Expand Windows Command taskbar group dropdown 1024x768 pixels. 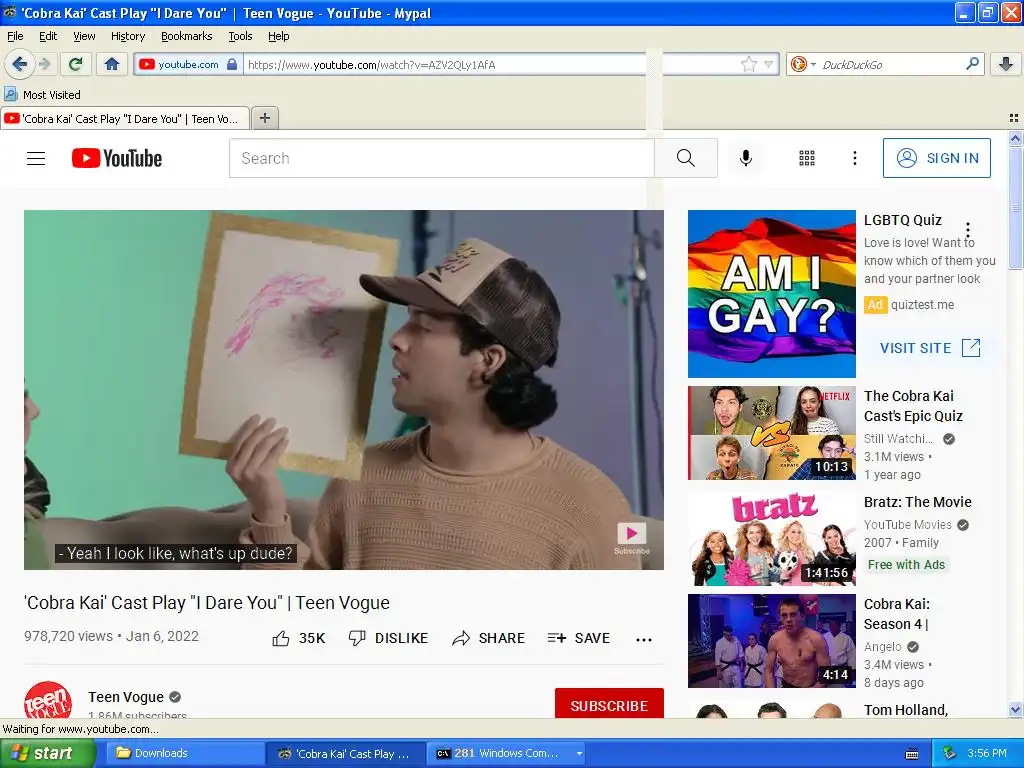[579, 753]
